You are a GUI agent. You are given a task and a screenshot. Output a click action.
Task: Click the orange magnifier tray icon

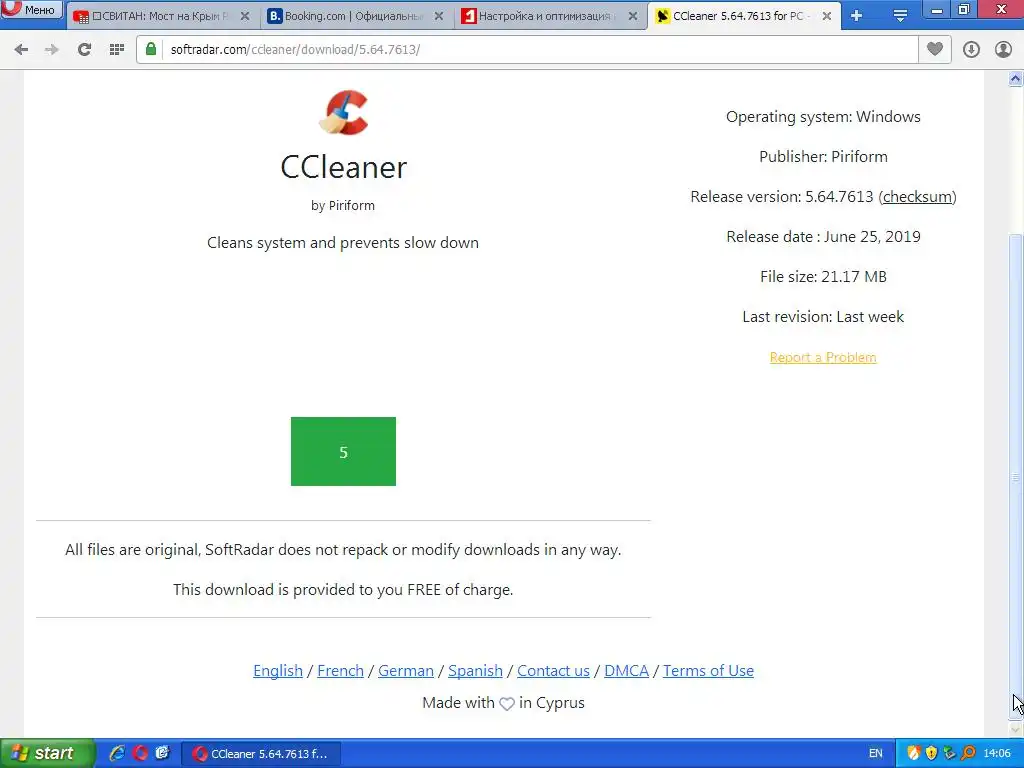[x=968, y=754]
